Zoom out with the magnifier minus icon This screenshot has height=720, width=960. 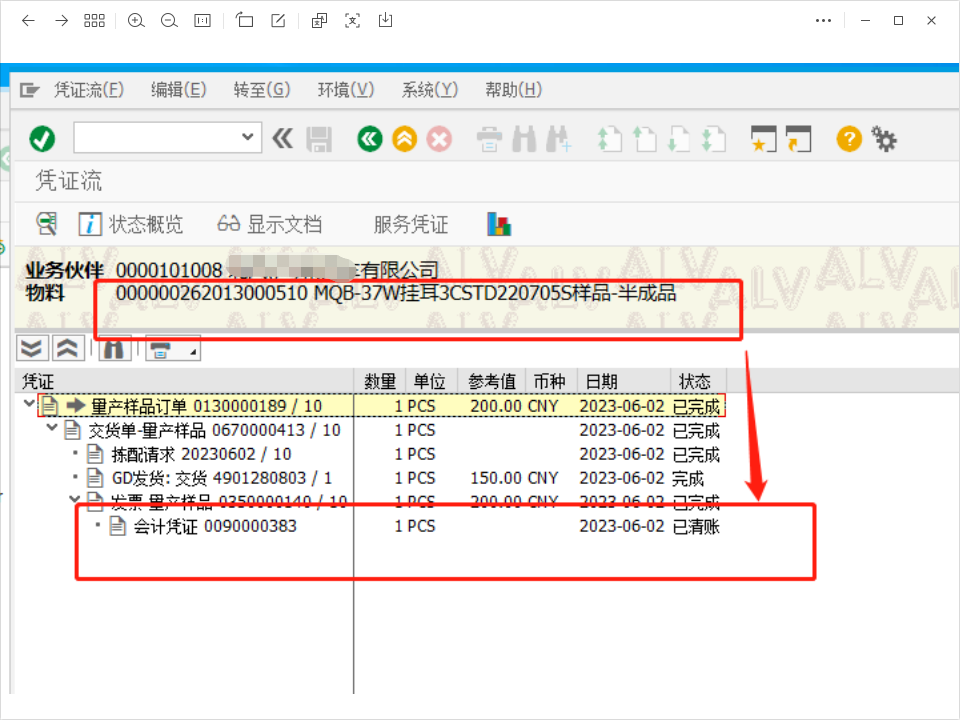[169, 21]
